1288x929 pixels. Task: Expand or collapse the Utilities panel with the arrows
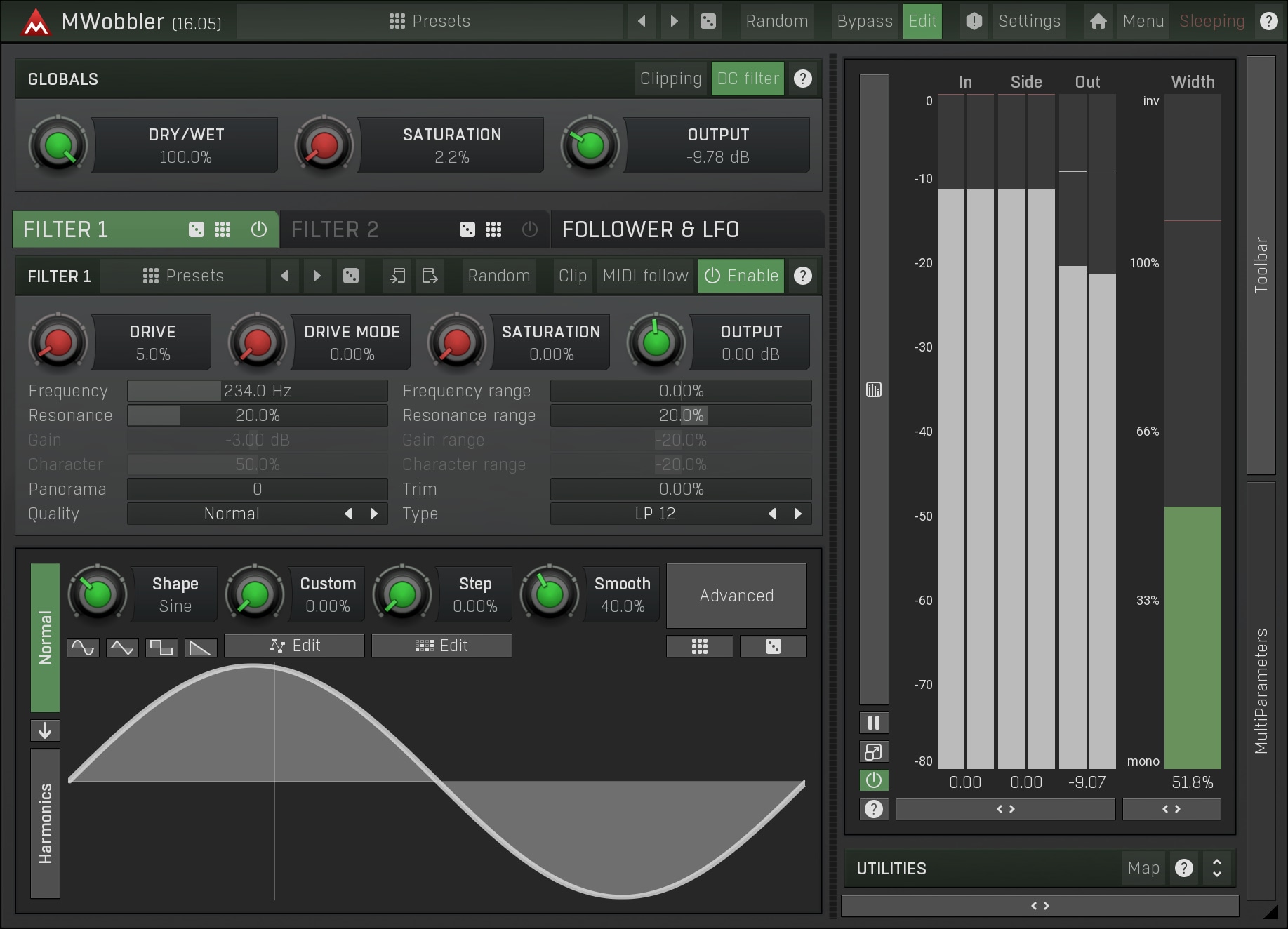1217,868
